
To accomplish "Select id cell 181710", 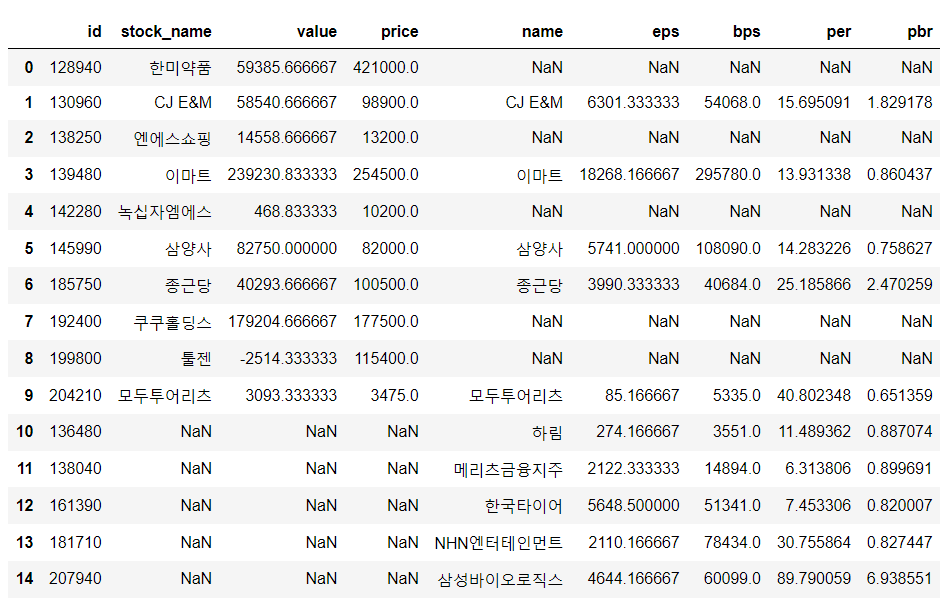I will pos(75,542).
